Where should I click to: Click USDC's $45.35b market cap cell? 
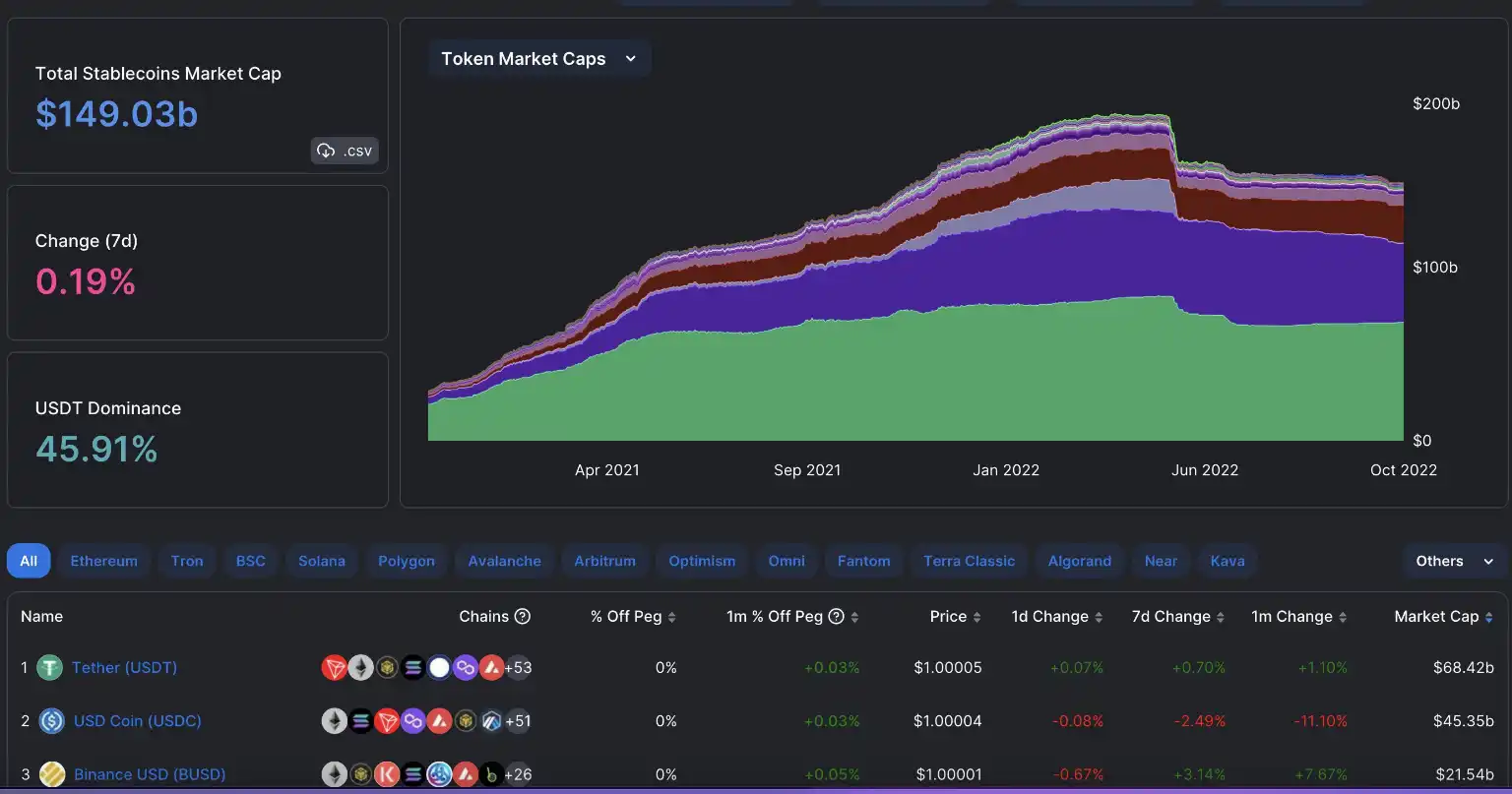(x=1464, y=720)
